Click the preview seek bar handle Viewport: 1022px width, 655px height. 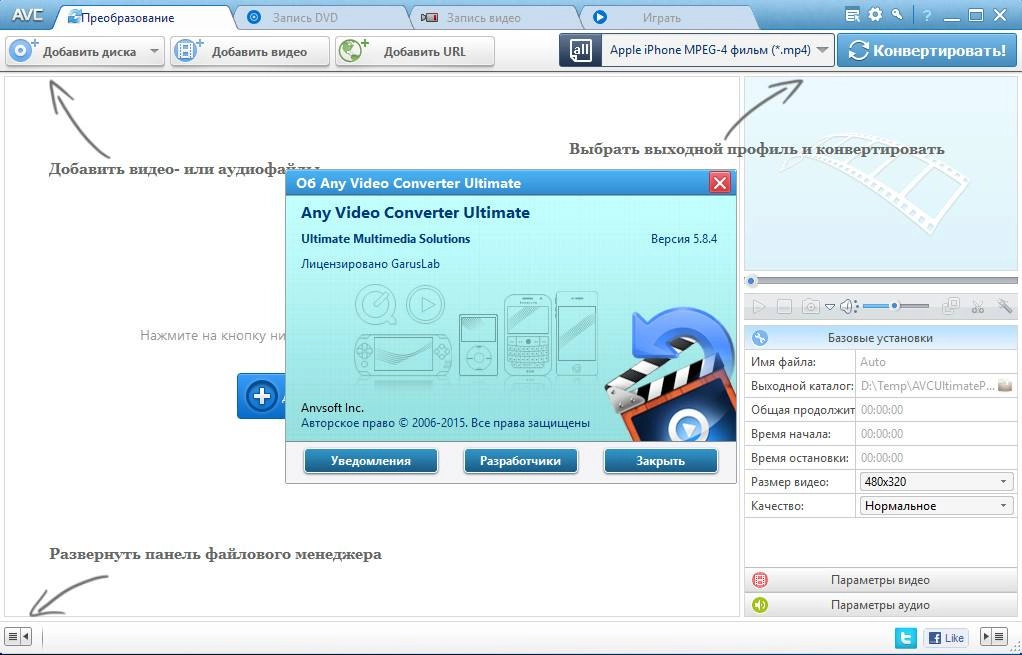pyautogui.click(x=752, y=281)
